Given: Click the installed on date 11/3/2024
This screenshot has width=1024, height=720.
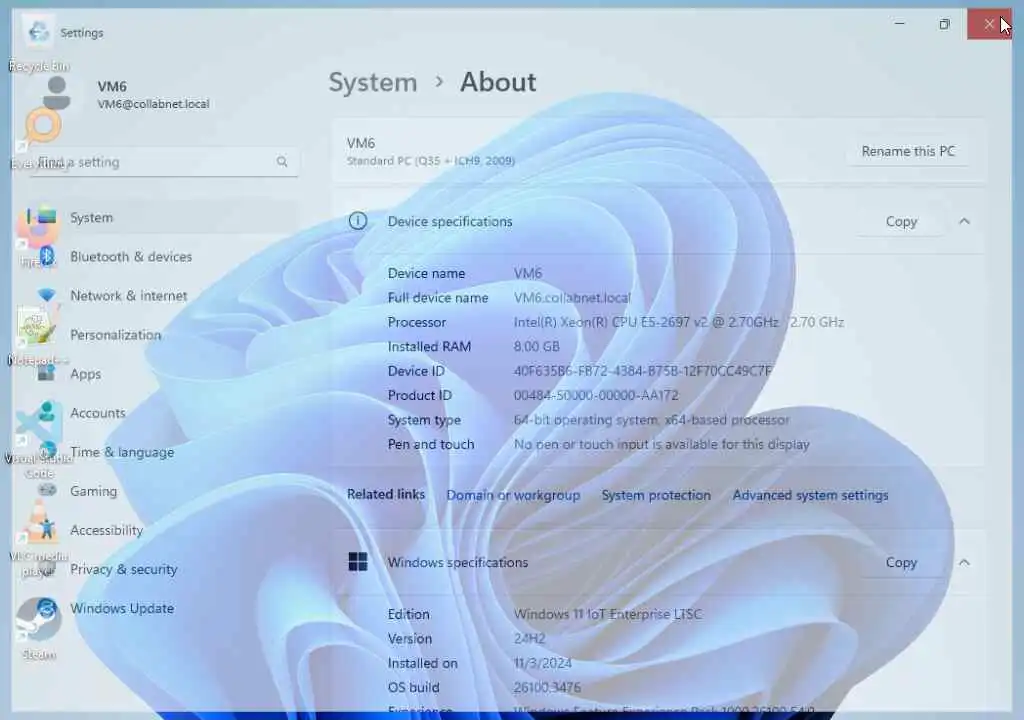Looking at the screenshot, I should click(x=543, y=663).
